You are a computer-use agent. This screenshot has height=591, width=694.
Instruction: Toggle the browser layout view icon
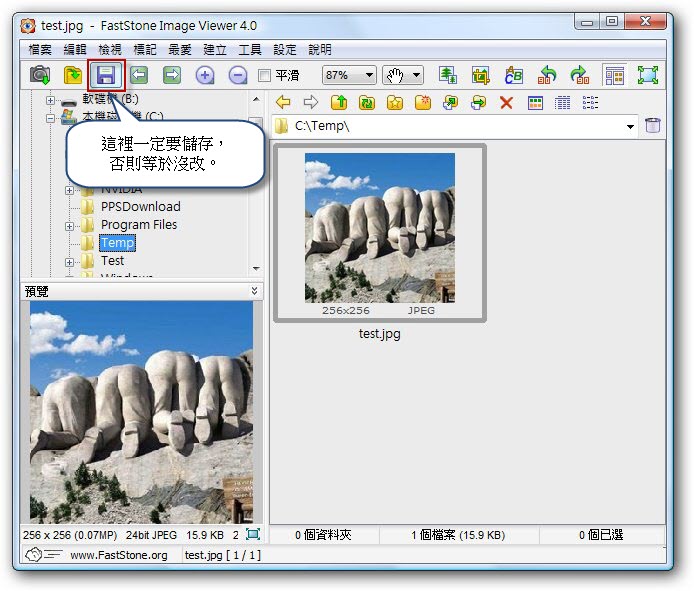coord(614,75)
